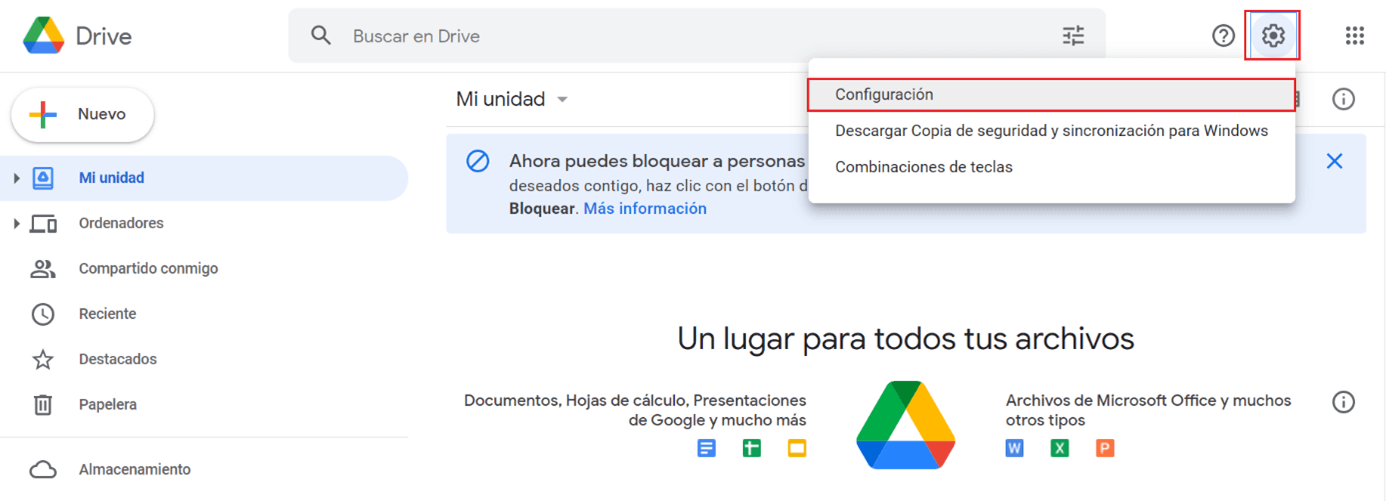Click info icon beside Archivos de Microsoft Office

[1344, 402]
